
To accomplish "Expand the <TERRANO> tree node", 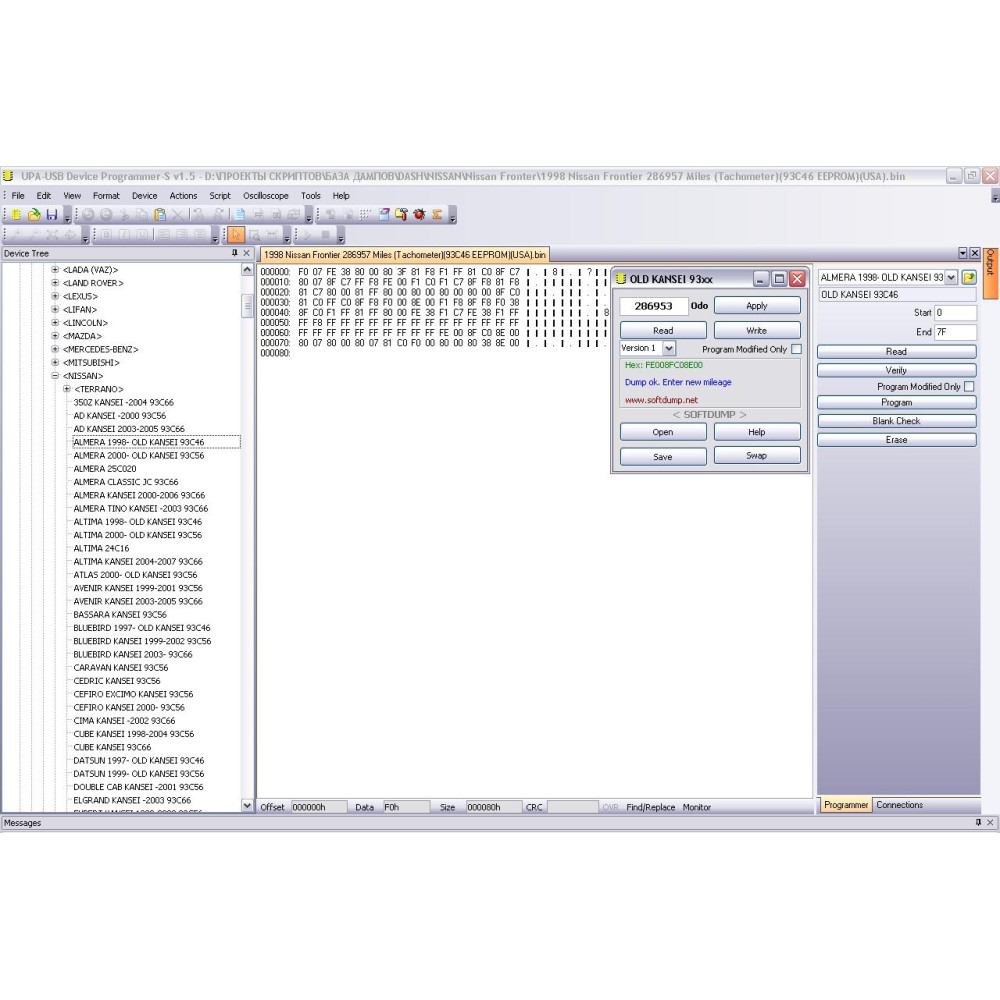I will [67, 389].
